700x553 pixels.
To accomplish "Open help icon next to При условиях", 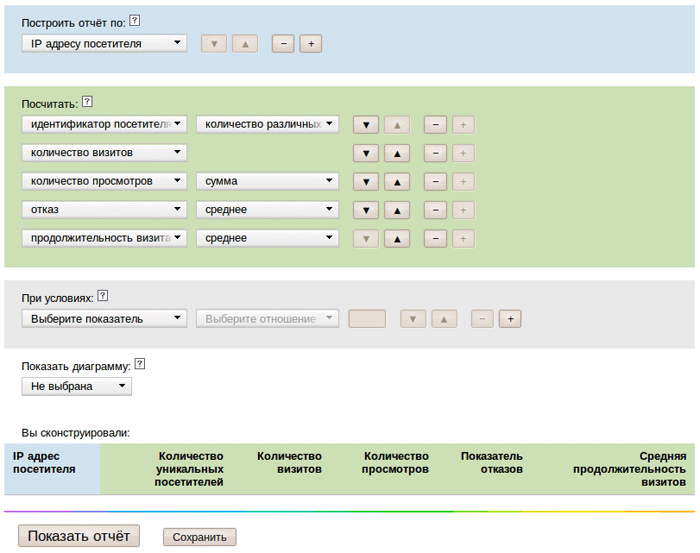I will (103, 295).
